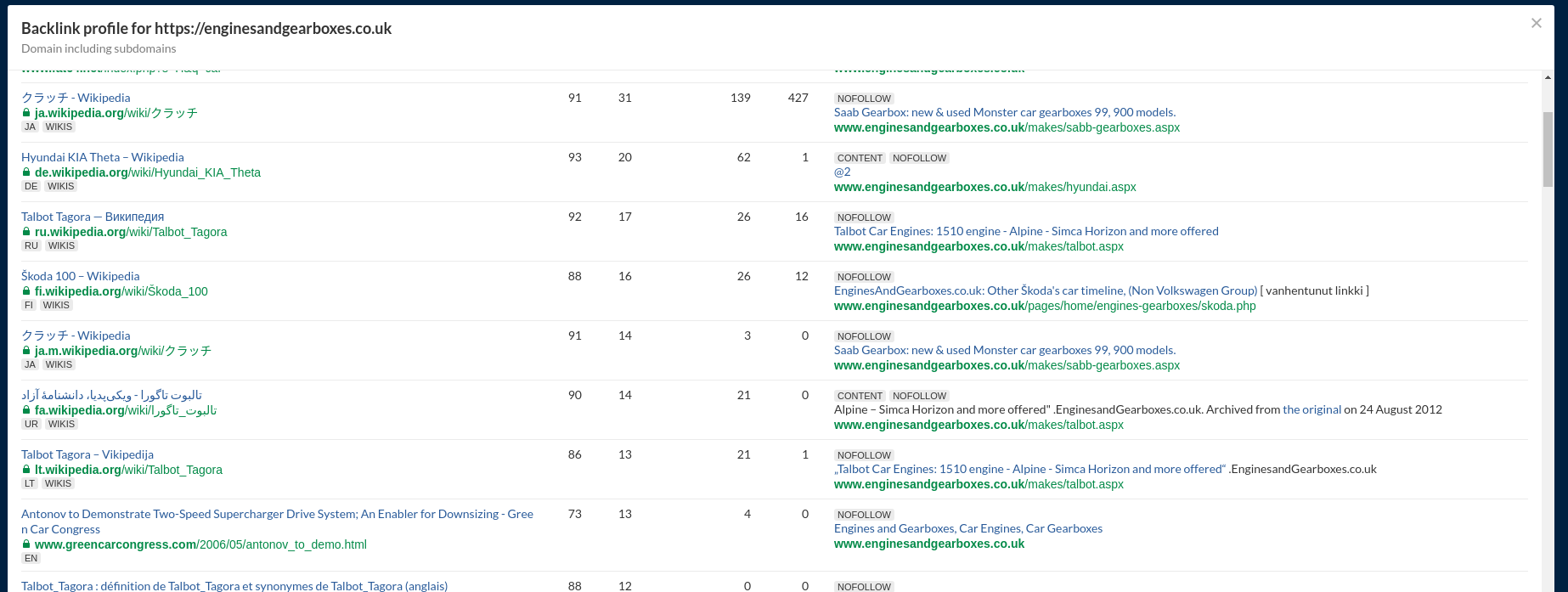Click the lock icon beside ja.wikipedia.org
1568x592 pixels.
click(x=26, y=113)
